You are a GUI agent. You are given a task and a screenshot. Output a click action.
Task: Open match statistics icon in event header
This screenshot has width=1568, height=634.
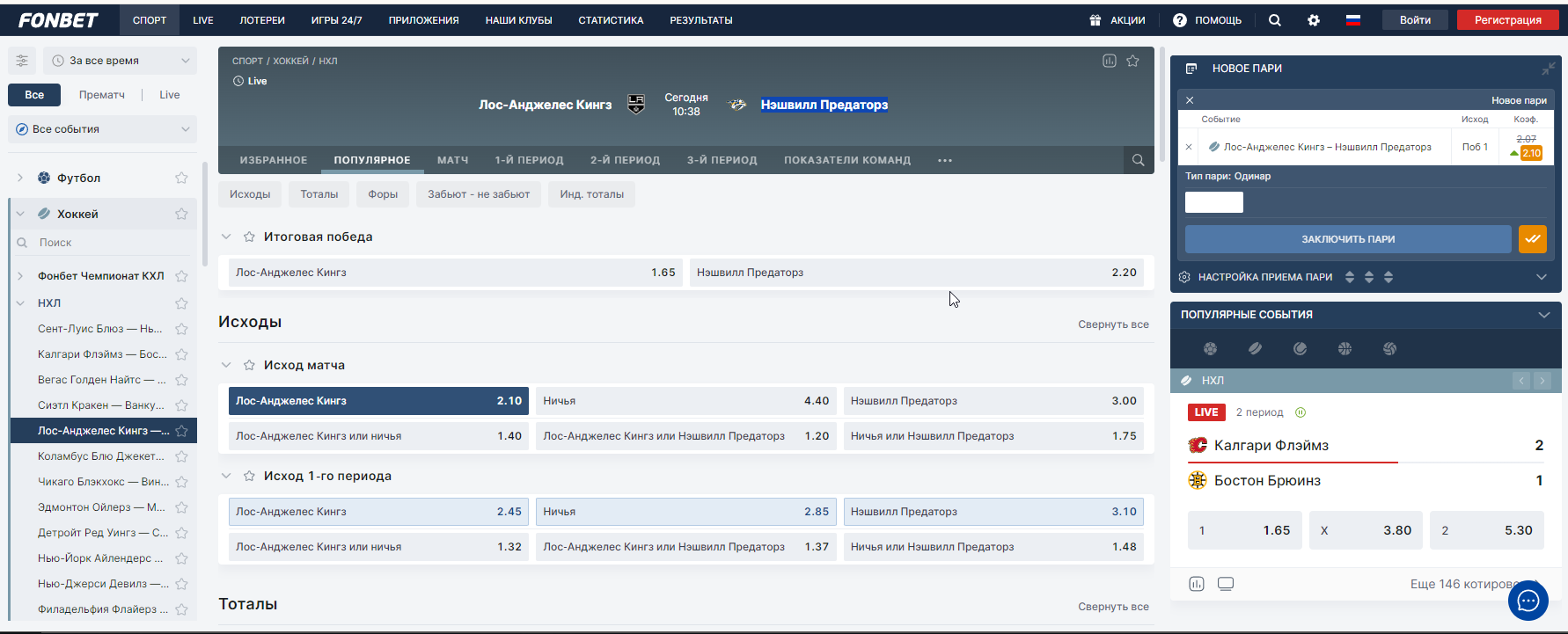pyautogui.click(x=1109, y=61)
